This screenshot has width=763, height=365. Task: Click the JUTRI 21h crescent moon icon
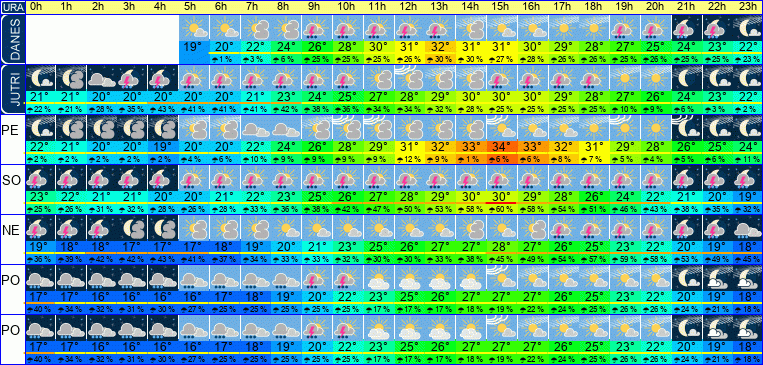pyautogui.click(x=686, y=78)
